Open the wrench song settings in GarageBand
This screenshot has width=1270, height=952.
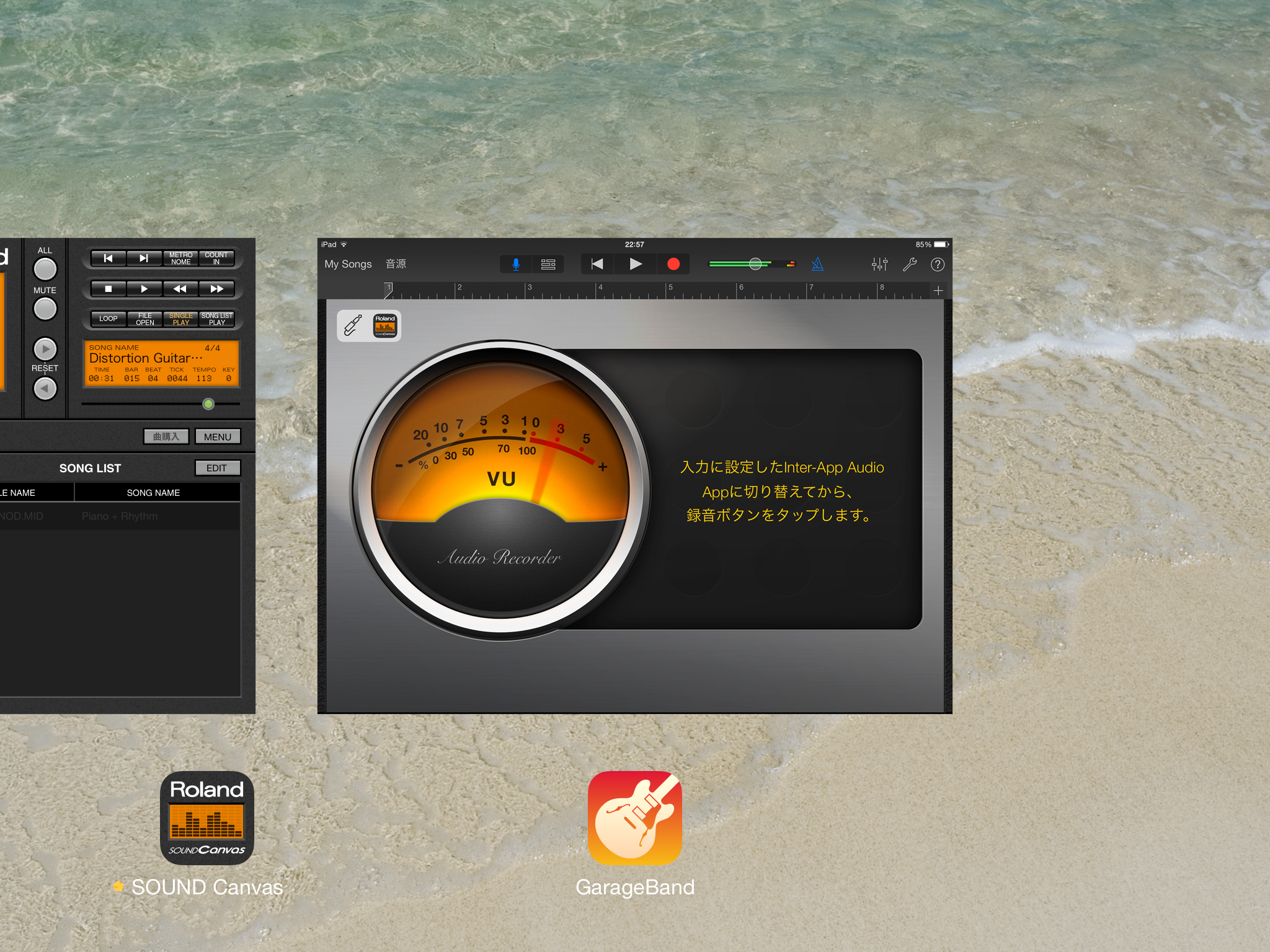[x=909, y=265]
